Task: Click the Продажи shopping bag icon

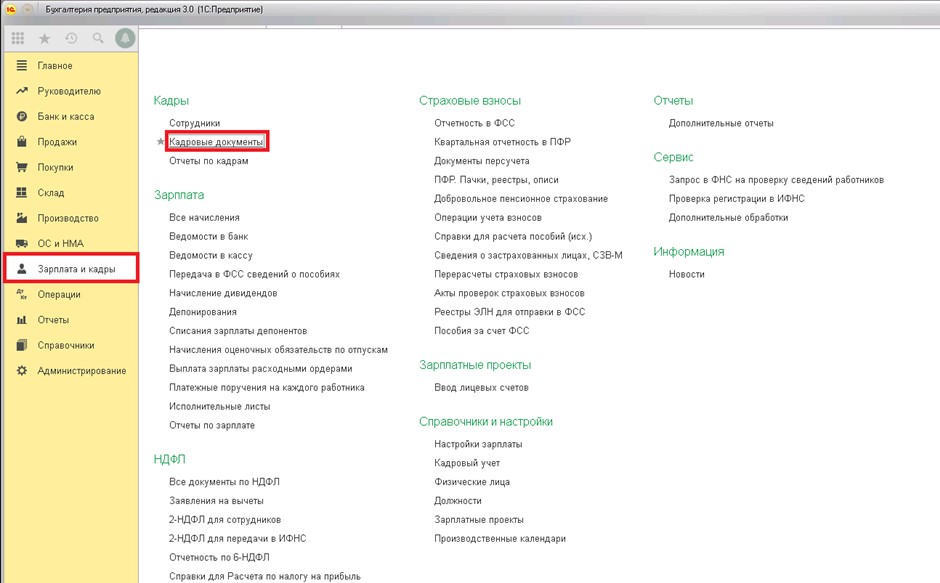Action: (x=21, y=142)
